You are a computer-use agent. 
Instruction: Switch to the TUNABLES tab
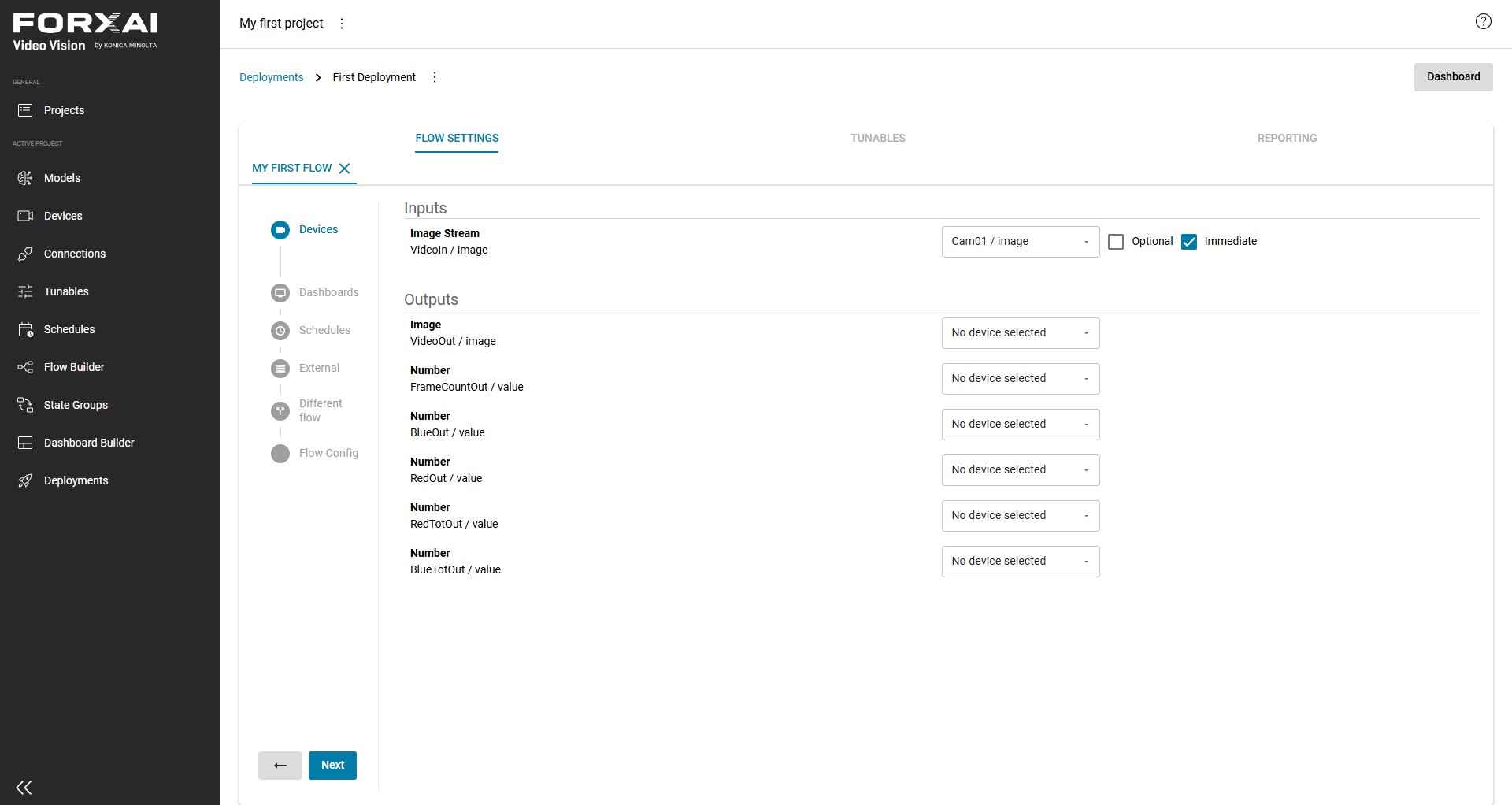click(x=877, y=138)
